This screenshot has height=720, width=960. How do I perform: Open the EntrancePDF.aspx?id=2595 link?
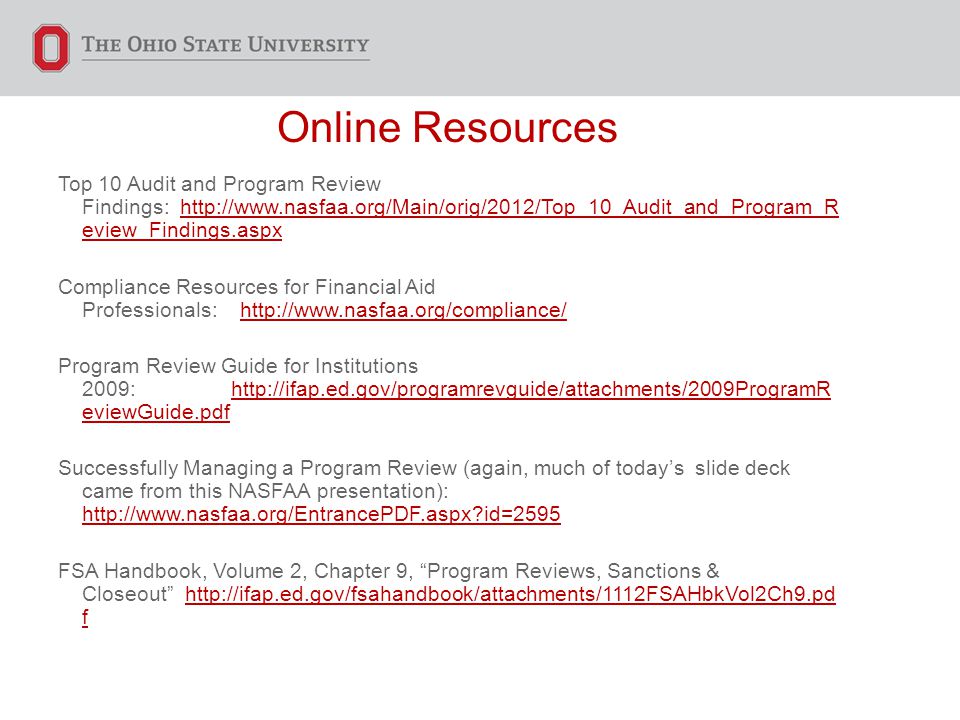point(321,514)
